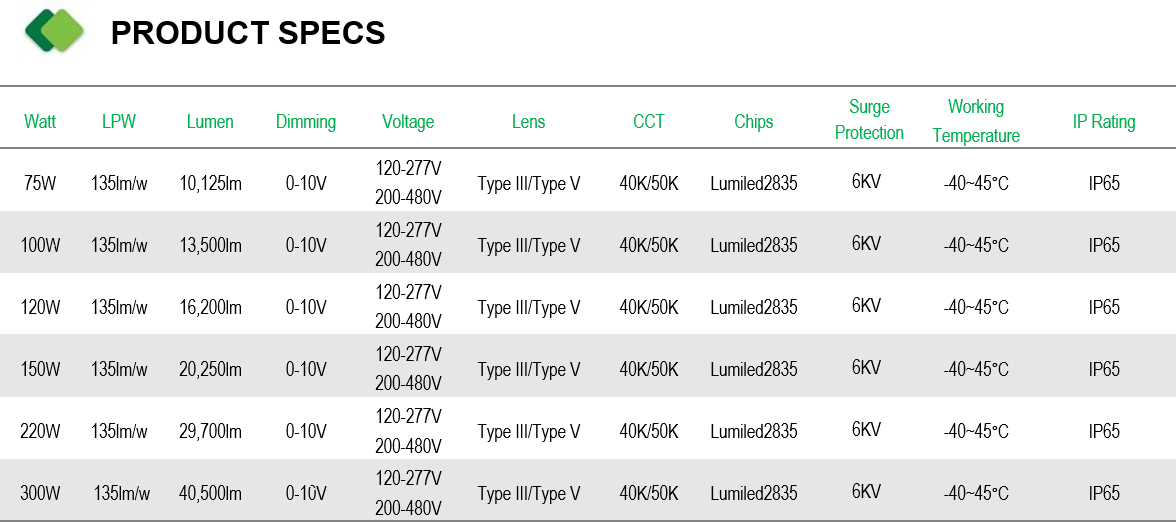Click the 120W wattage cell
Image resolution: width=1176 pixels, height=523 pixels.
[x=40, y=307]
